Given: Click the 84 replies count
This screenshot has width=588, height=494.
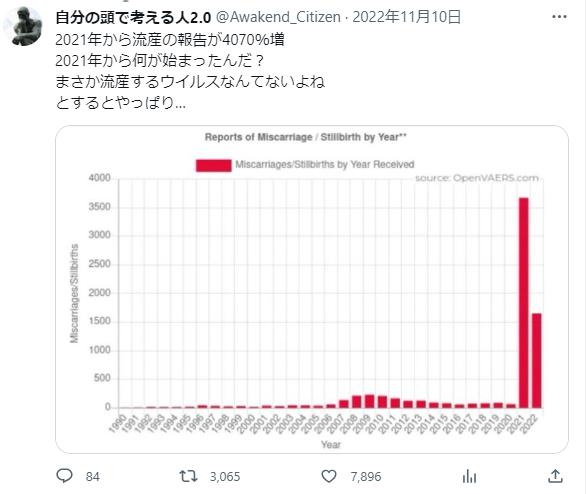Looking at the screenshot, I should tap(93, 477).
